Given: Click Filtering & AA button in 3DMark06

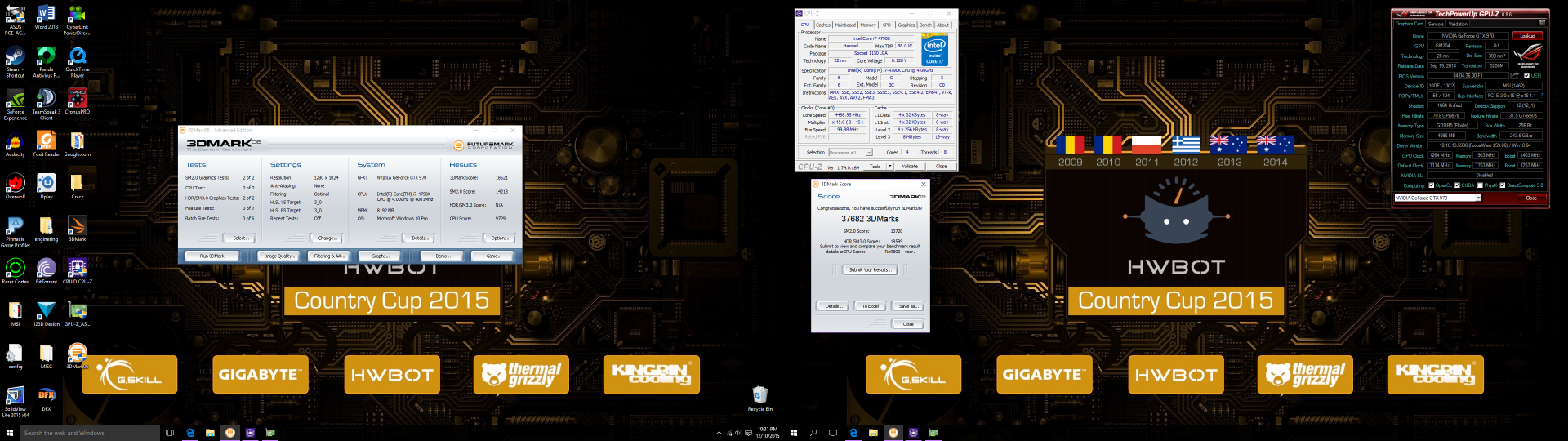Looking at the screenshot, I should (x=328, y=256).
